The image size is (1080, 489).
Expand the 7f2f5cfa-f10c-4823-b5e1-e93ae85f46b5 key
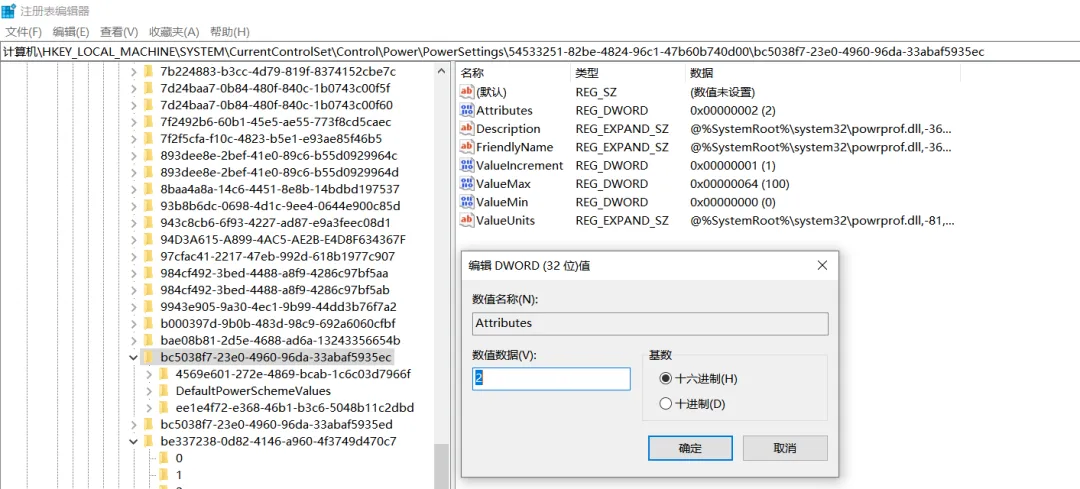tap(133, 138)
